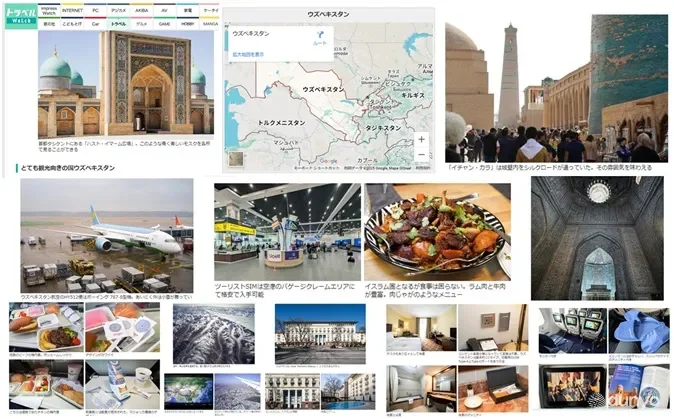Click the トルクメニスタン label on the map
Image resolution: width=674 pixels, height=419 pixels.
click(x=281, y=123)
